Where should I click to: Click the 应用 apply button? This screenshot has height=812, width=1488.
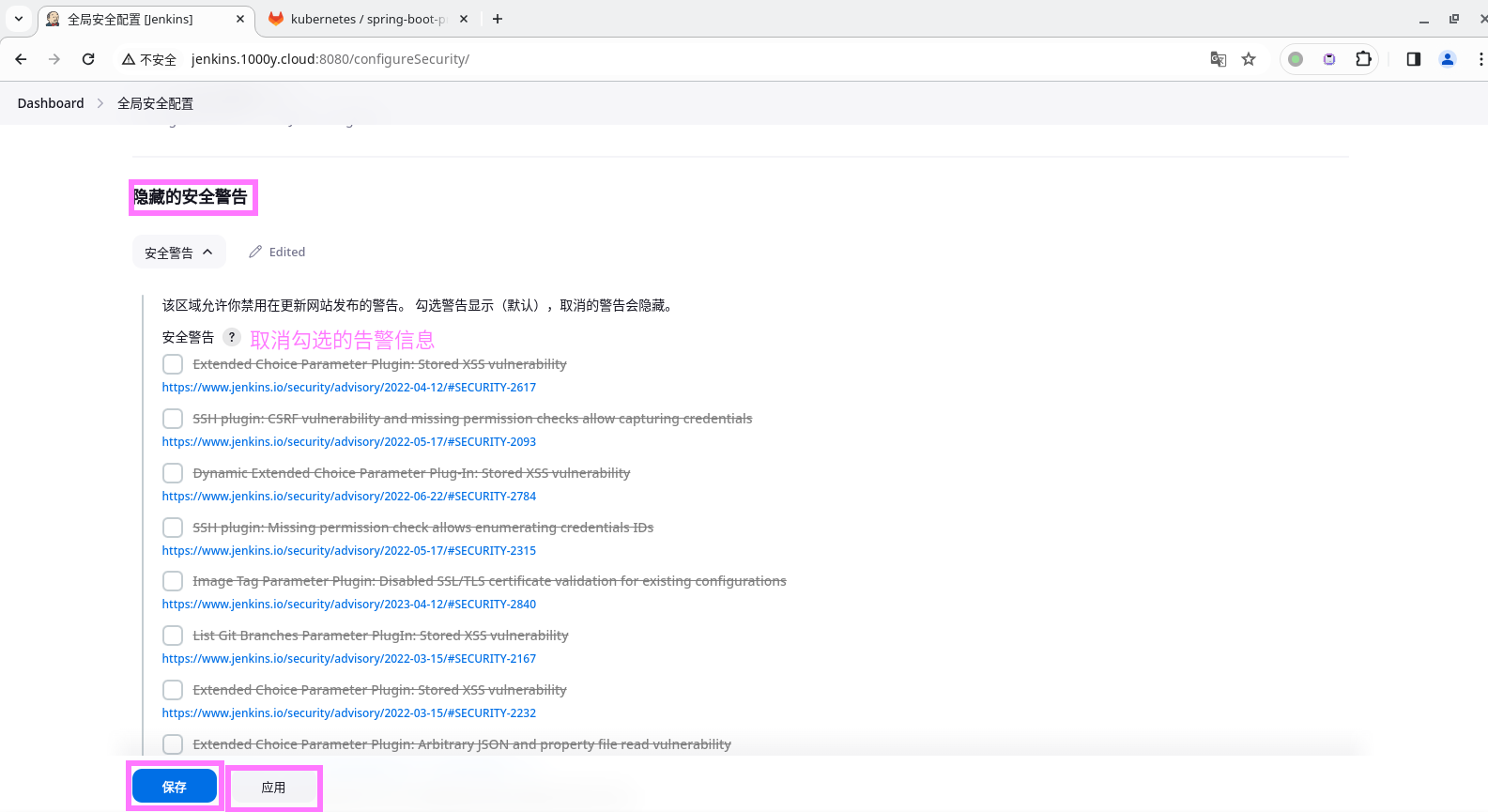coord(273,788)
